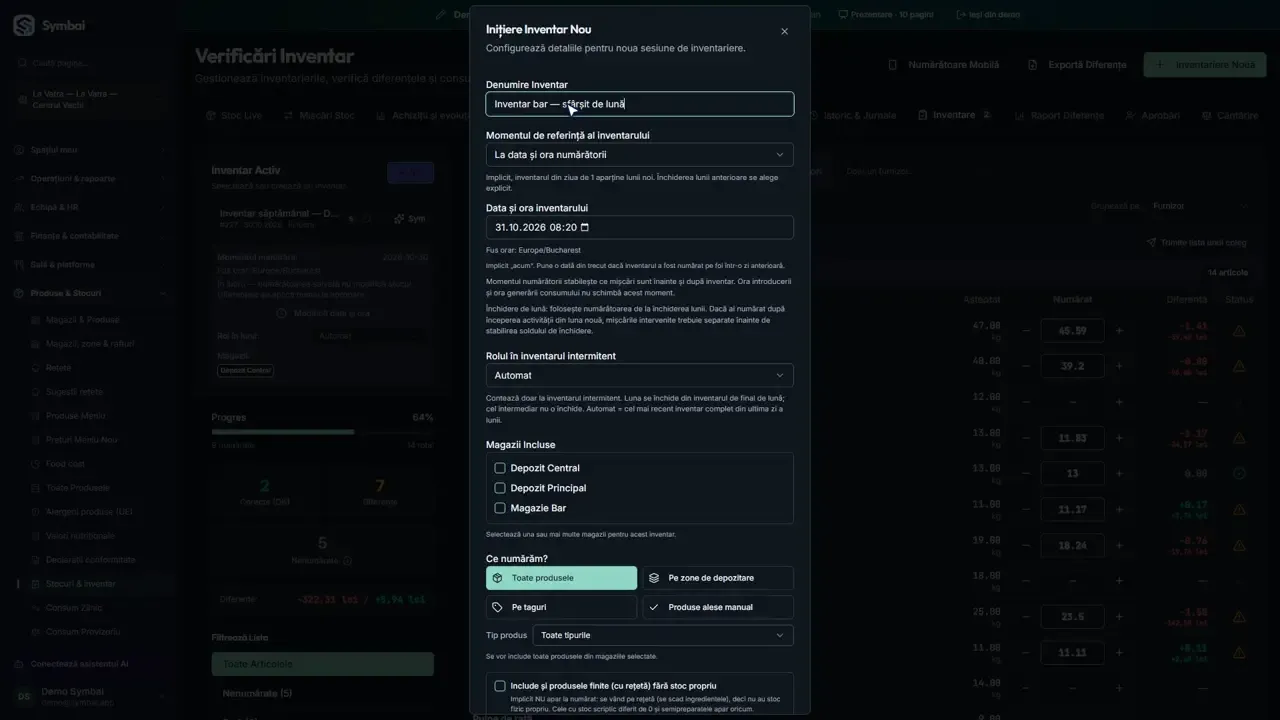Image resolution: width=1280 pixels, height=720 pixels.
Task: Open the Istoric & Jurnale tab
Action: coord(853,115)
